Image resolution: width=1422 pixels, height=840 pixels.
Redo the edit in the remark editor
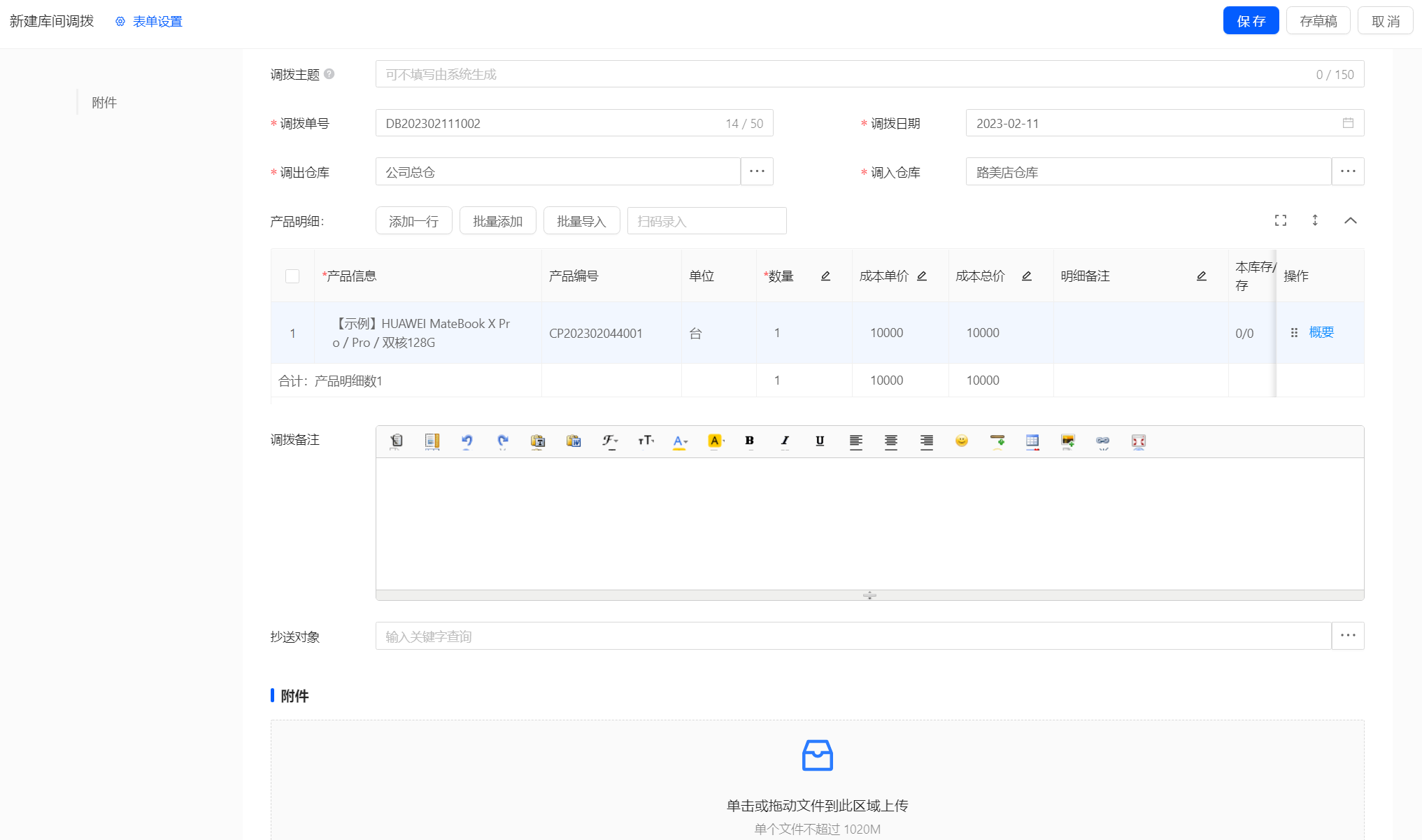click(x=503, y=441)
